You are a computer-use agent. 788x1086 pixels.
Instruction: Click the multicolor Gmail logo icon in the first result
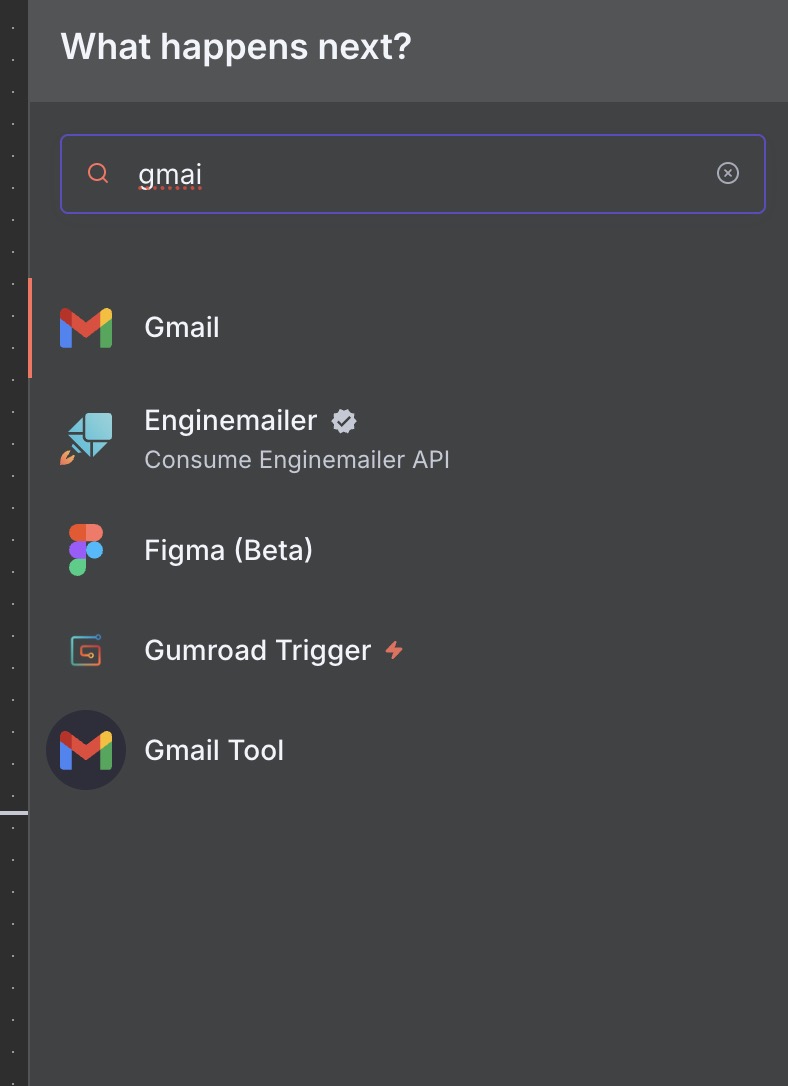(86, 328)
